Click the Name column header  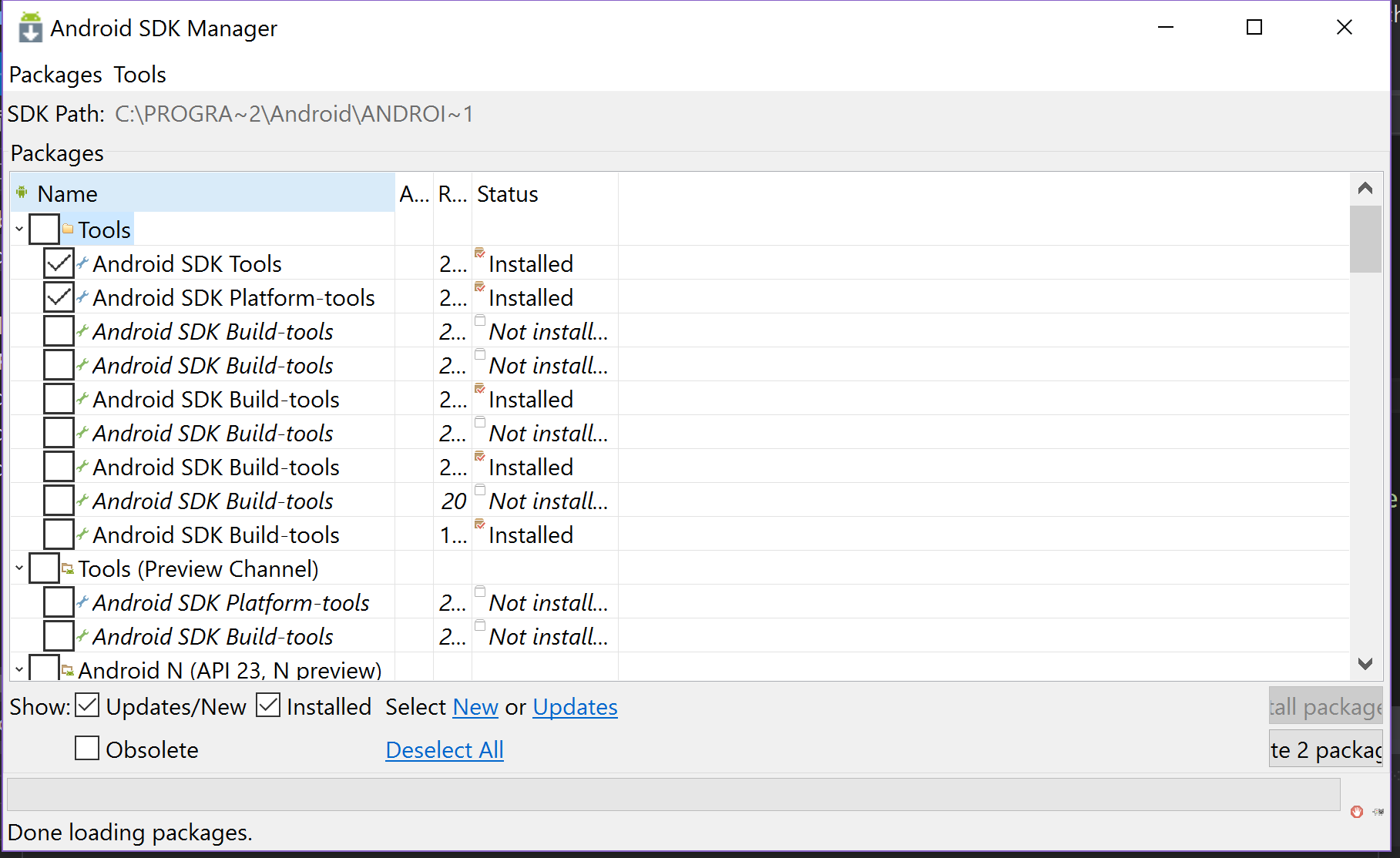click(203, 193)
